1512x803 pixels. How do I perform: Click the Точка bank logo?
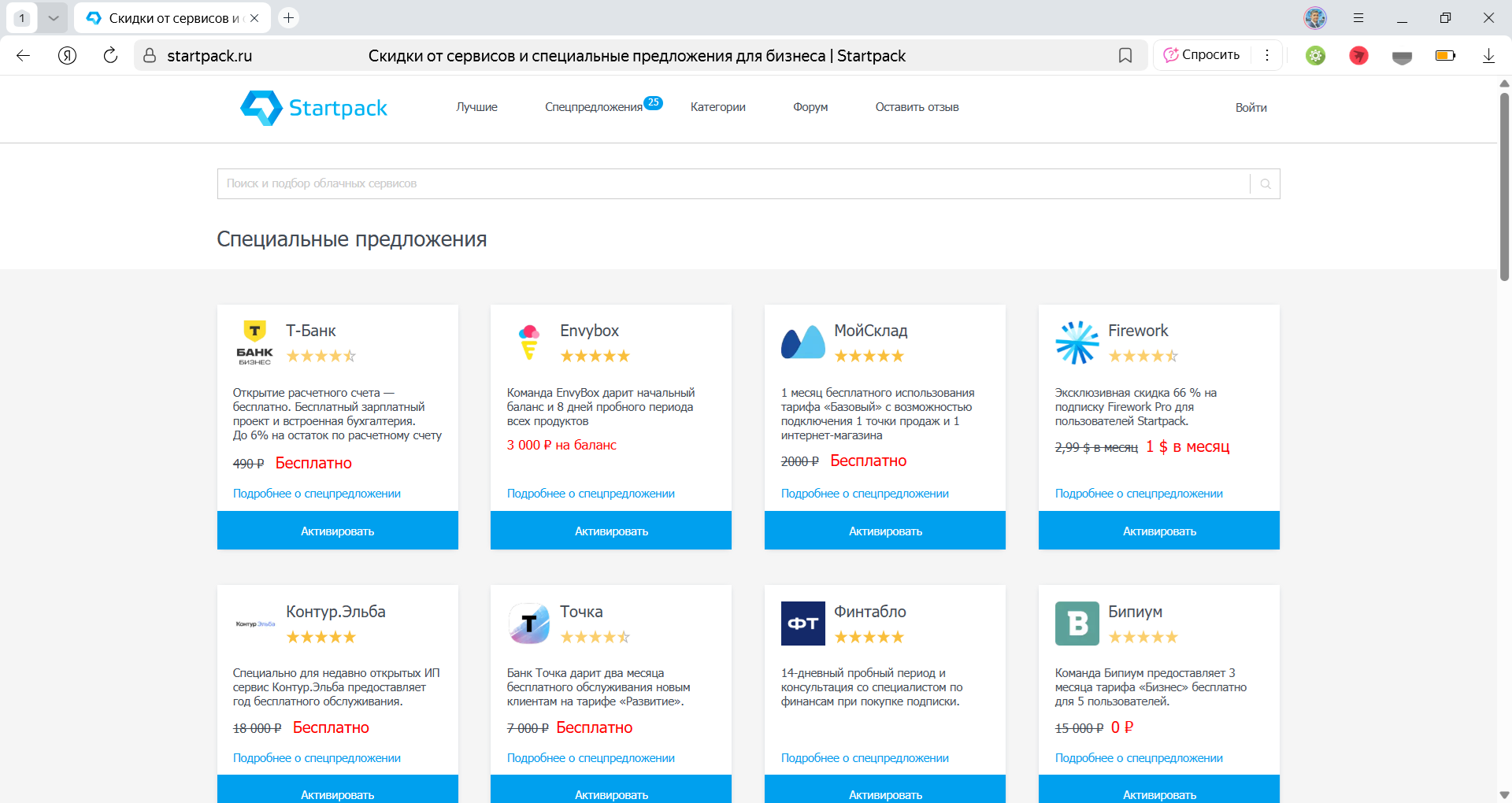529,623
